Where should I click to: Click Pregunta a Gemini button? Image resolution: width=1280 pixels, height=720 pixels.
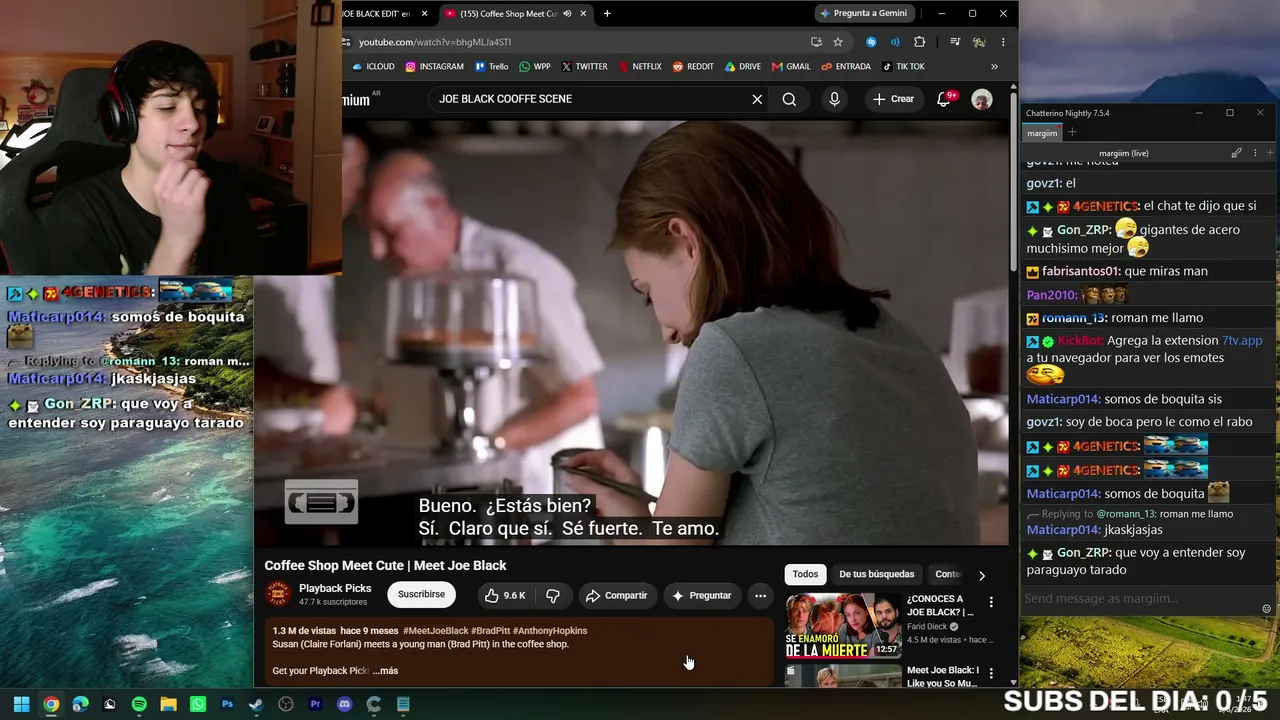(x=863, y=13)
